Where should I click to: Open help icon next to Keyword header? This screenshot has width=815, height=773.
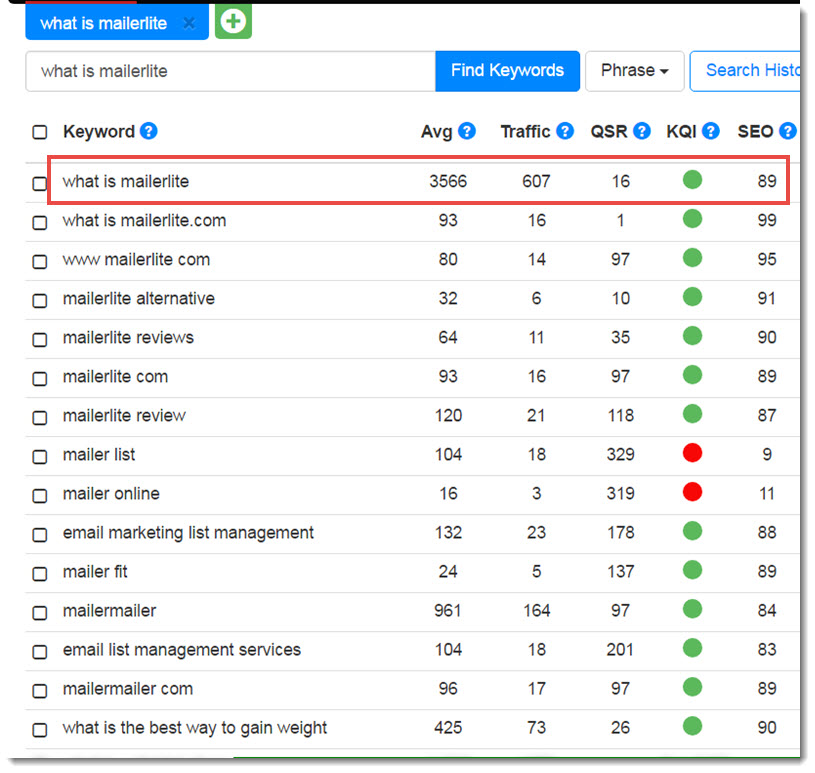149,131
